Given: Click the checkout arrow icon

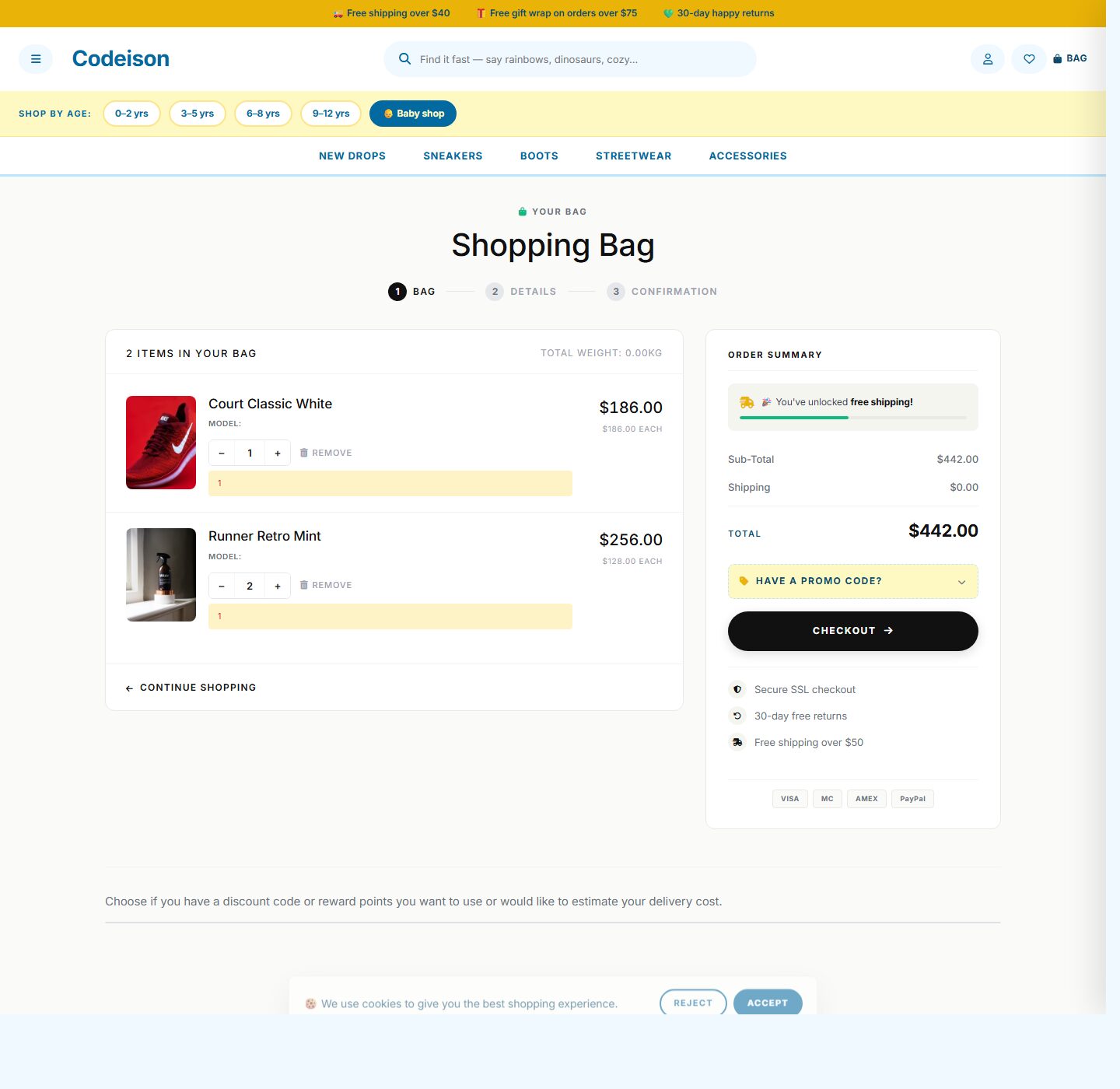Looking at the screenshot, I should (x=887, y=631).
